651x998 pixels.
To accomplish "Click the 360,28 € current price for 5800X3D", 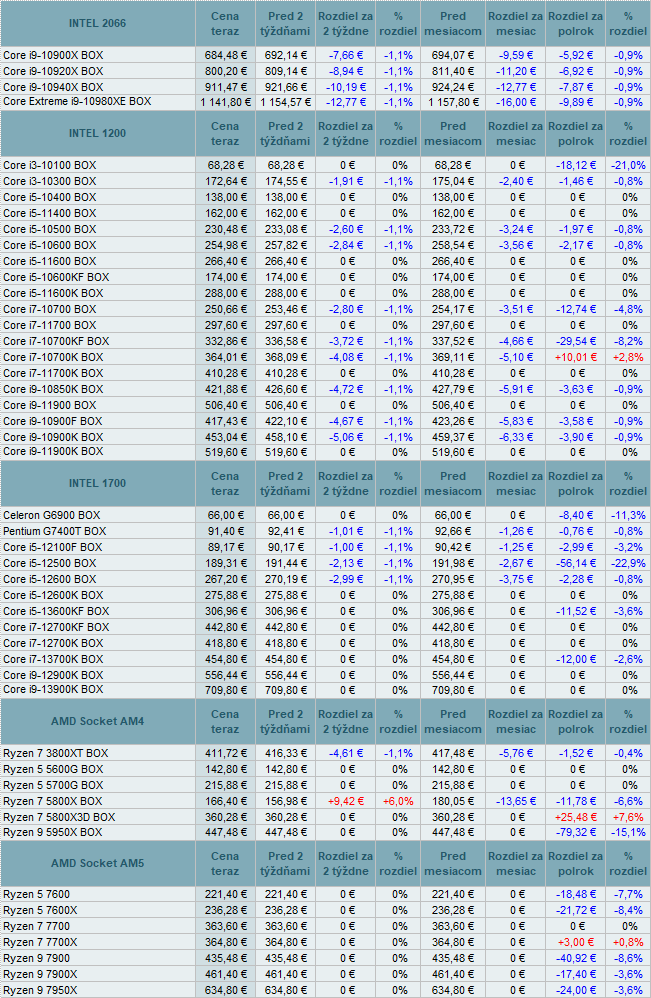I will 225,817.
